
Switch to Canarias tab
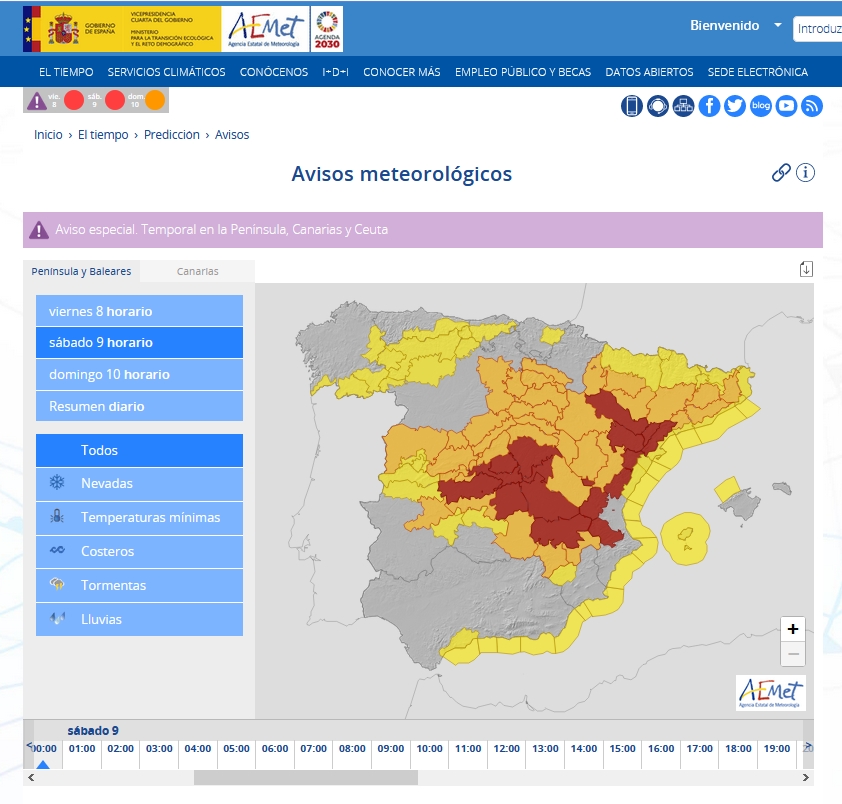click(198, 271)
